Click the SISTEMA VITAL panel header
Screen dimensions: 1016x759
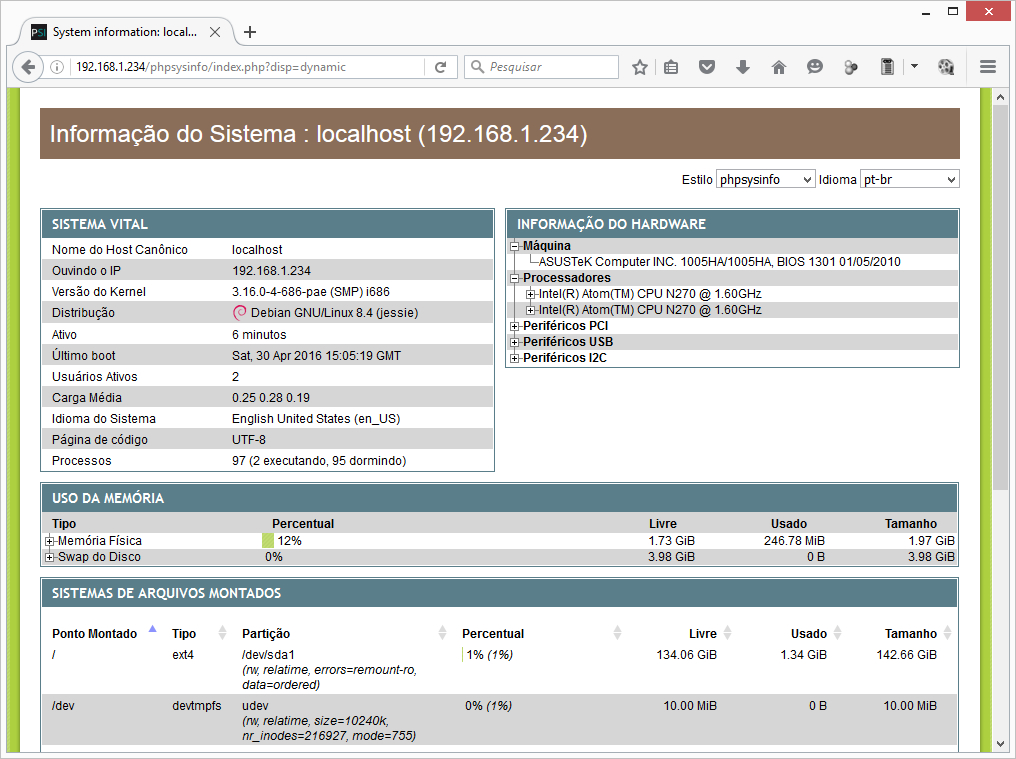click(267, 224)
